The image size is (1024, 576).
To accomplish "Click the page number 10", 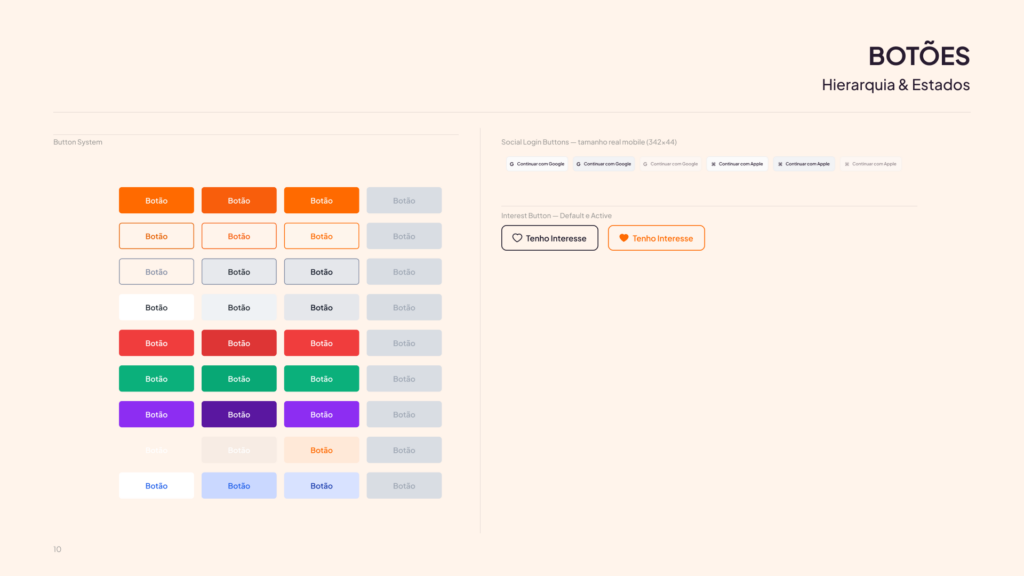I will click(57, 549).
